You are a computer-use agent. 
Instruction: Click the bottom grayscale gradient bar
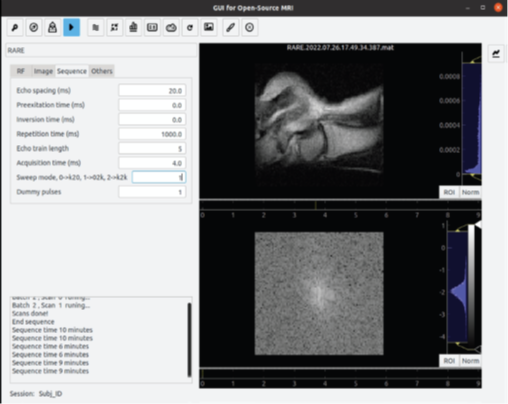471,286
